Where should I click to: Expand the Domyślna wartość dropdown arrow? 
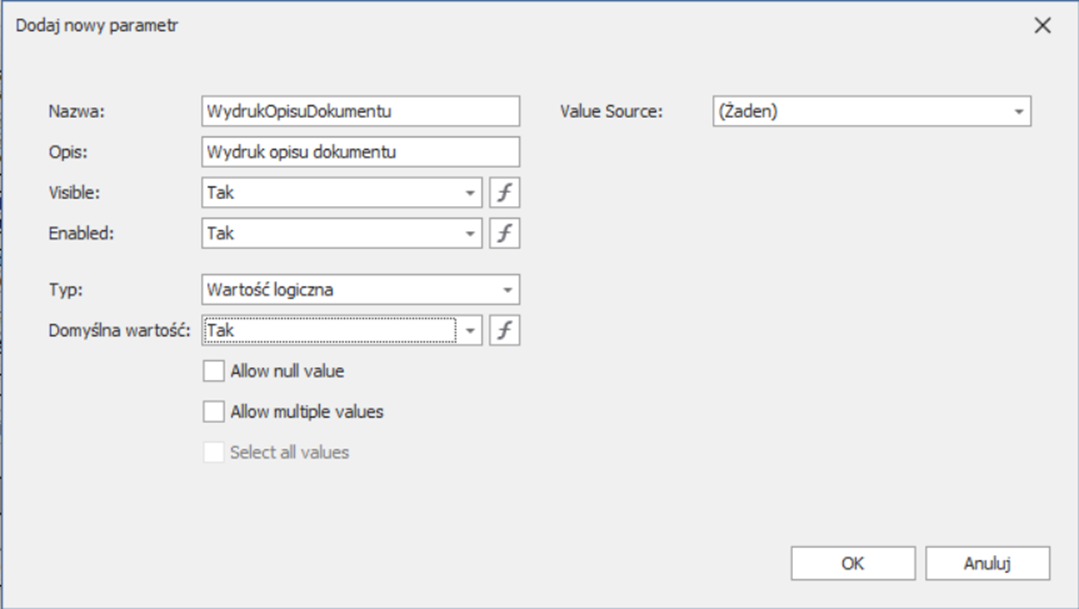click(x=470, y=330)
